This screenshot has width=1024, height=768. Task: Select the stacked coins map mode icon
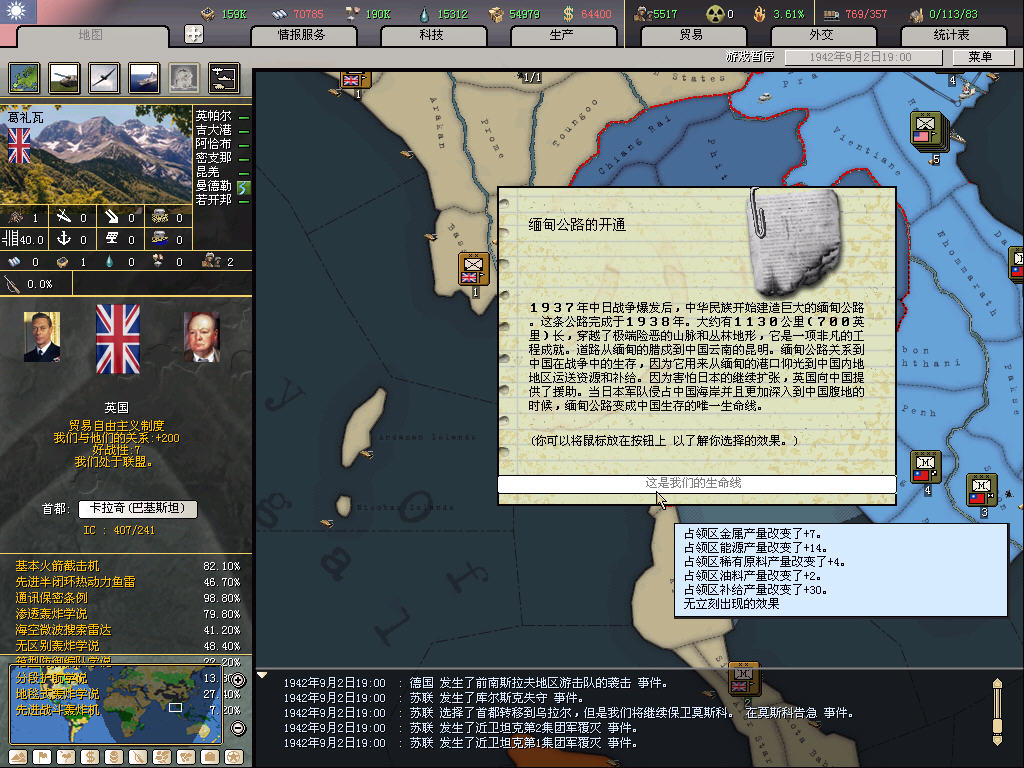coord(114,757)
